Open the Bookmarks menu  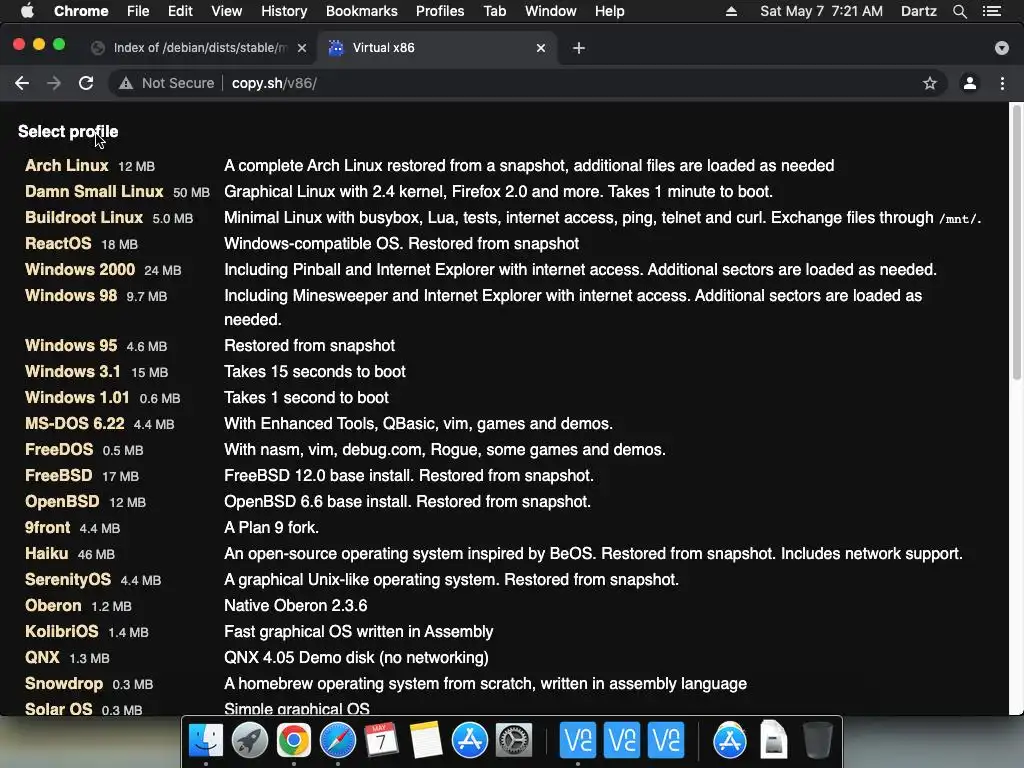(362, 11)
